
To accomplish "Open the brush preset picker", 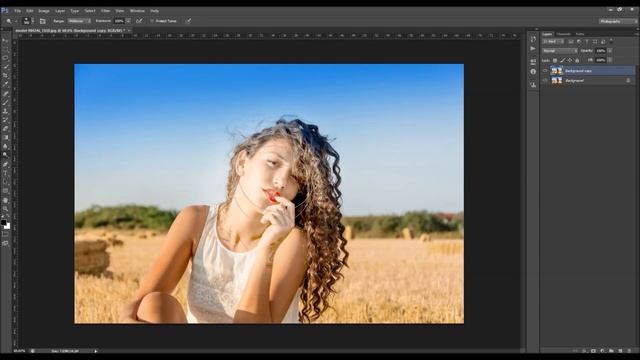I will pos(27,21).
